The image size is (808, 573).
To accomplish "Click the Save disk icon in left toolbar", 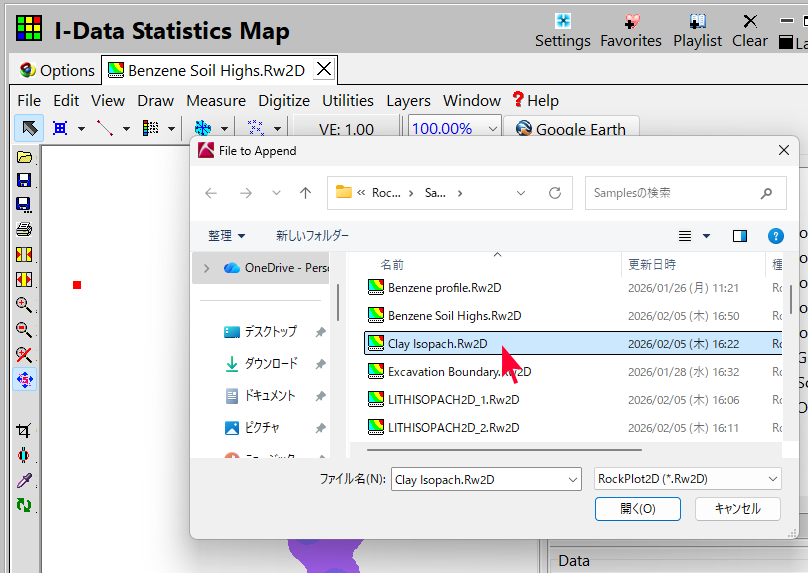I will (x=24, y=180).
